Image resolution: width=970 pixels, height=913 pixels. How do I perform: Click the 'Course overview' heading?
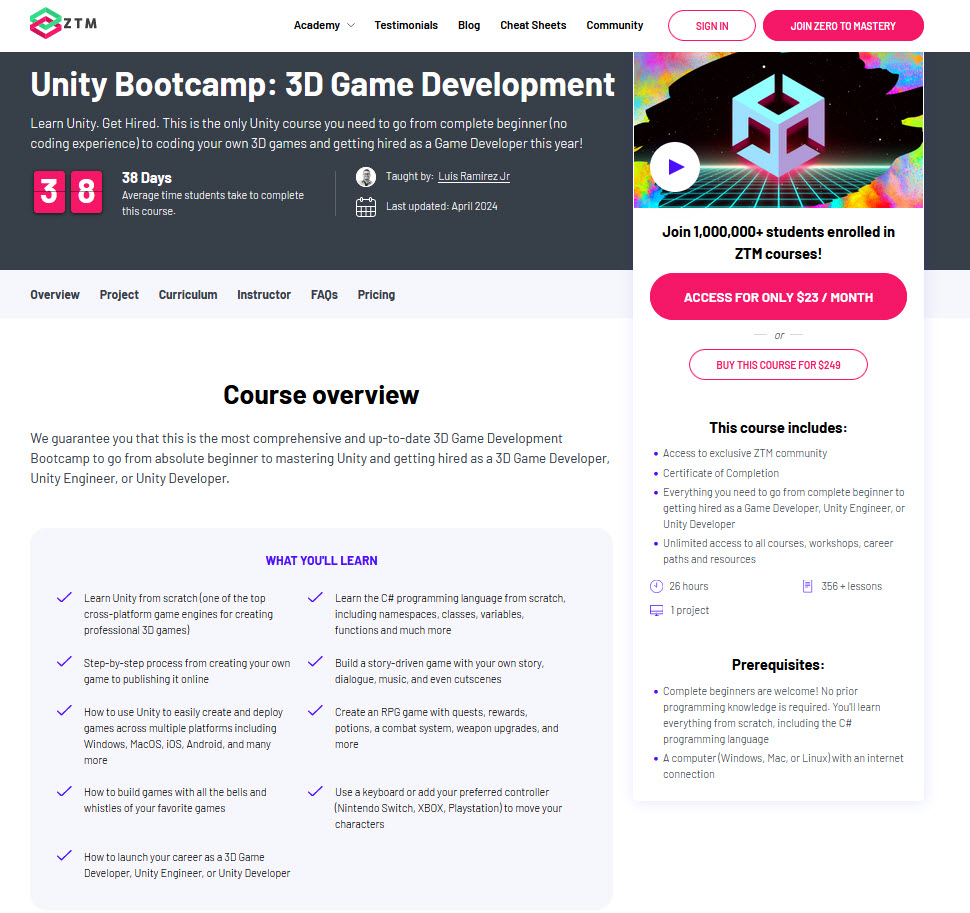321,395
